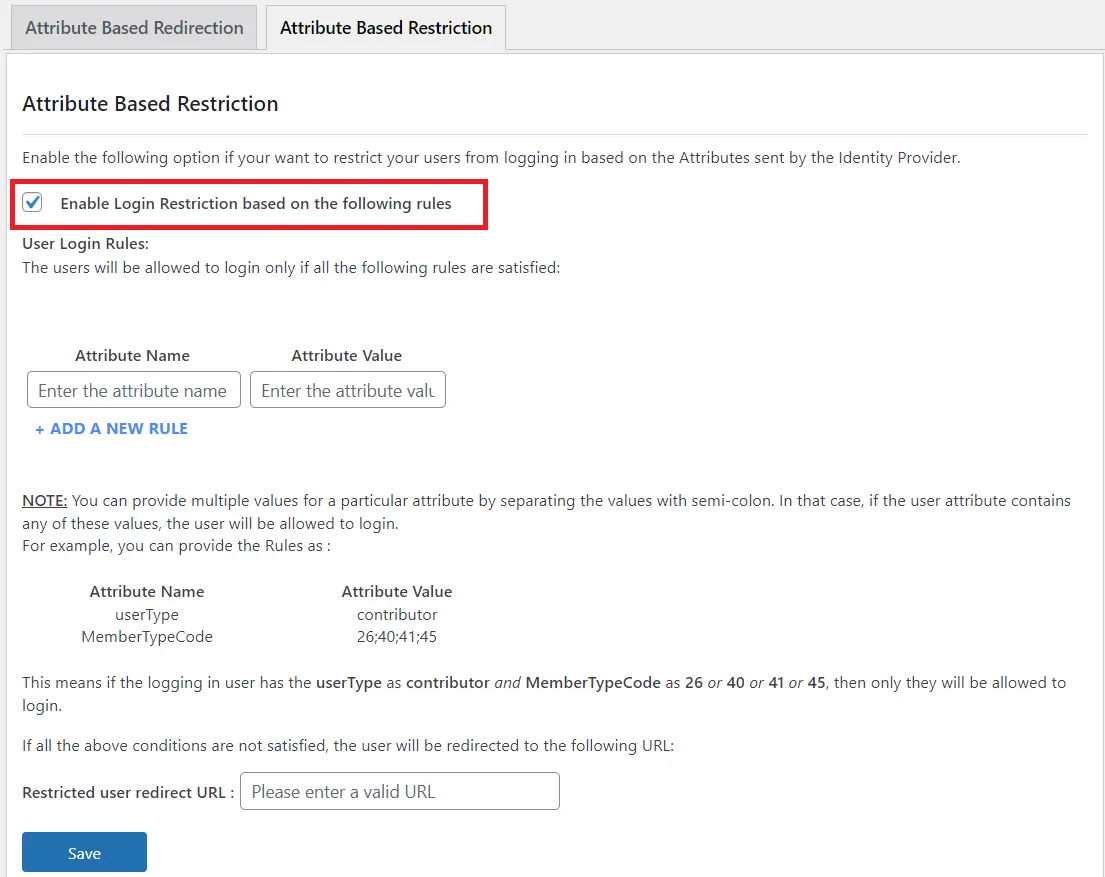The width and height of the screenshot is (1105, 877).
Task: Uncheck Enable Login Restriction checkbox
Action: [32, 202]
